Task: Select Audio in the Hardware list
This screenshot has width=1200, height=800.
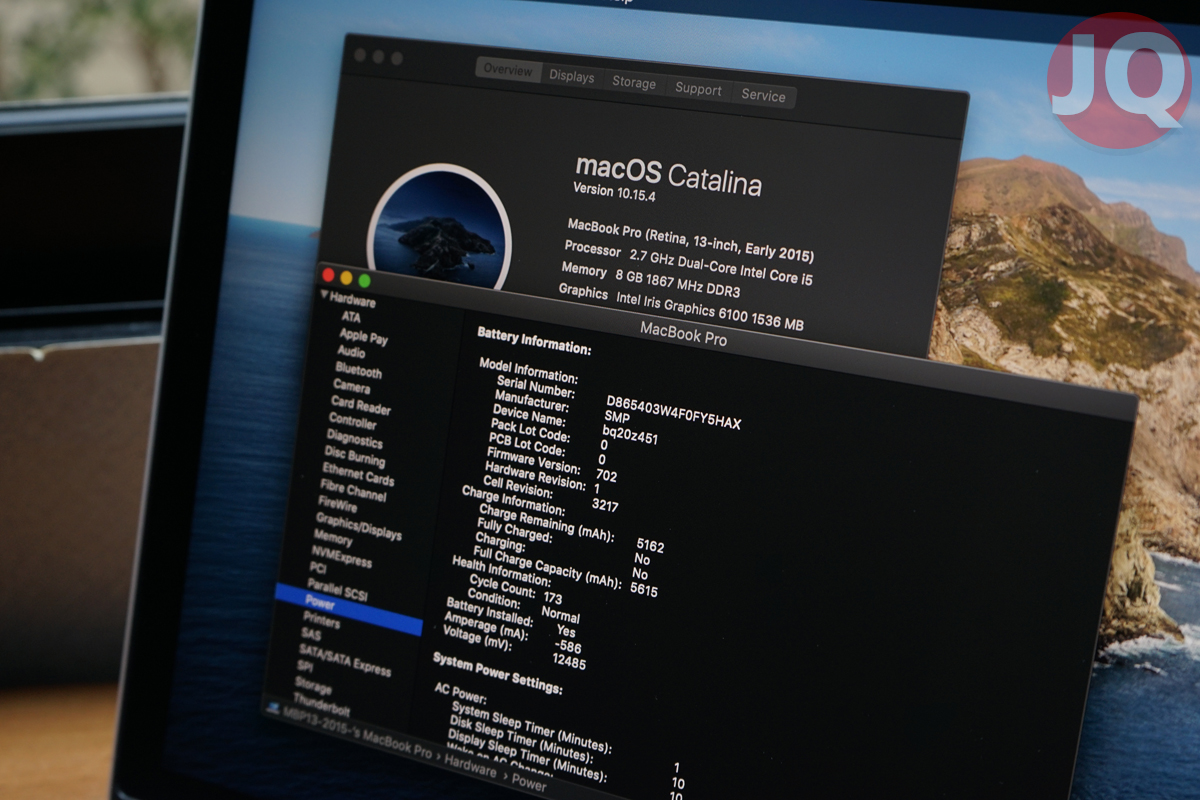Action: click(352, 352)
